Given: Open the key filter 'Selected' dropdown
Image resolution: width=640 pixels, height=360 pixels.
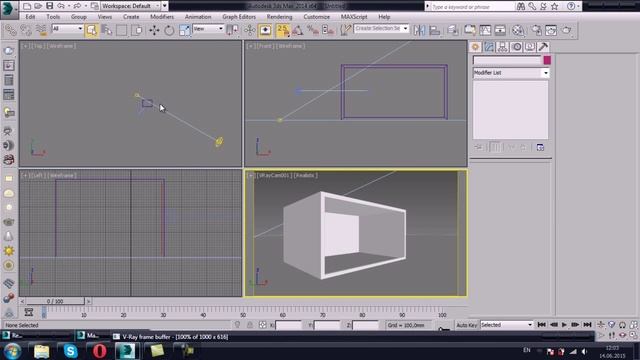Looking at the screenshot, I should coord(507,325).
